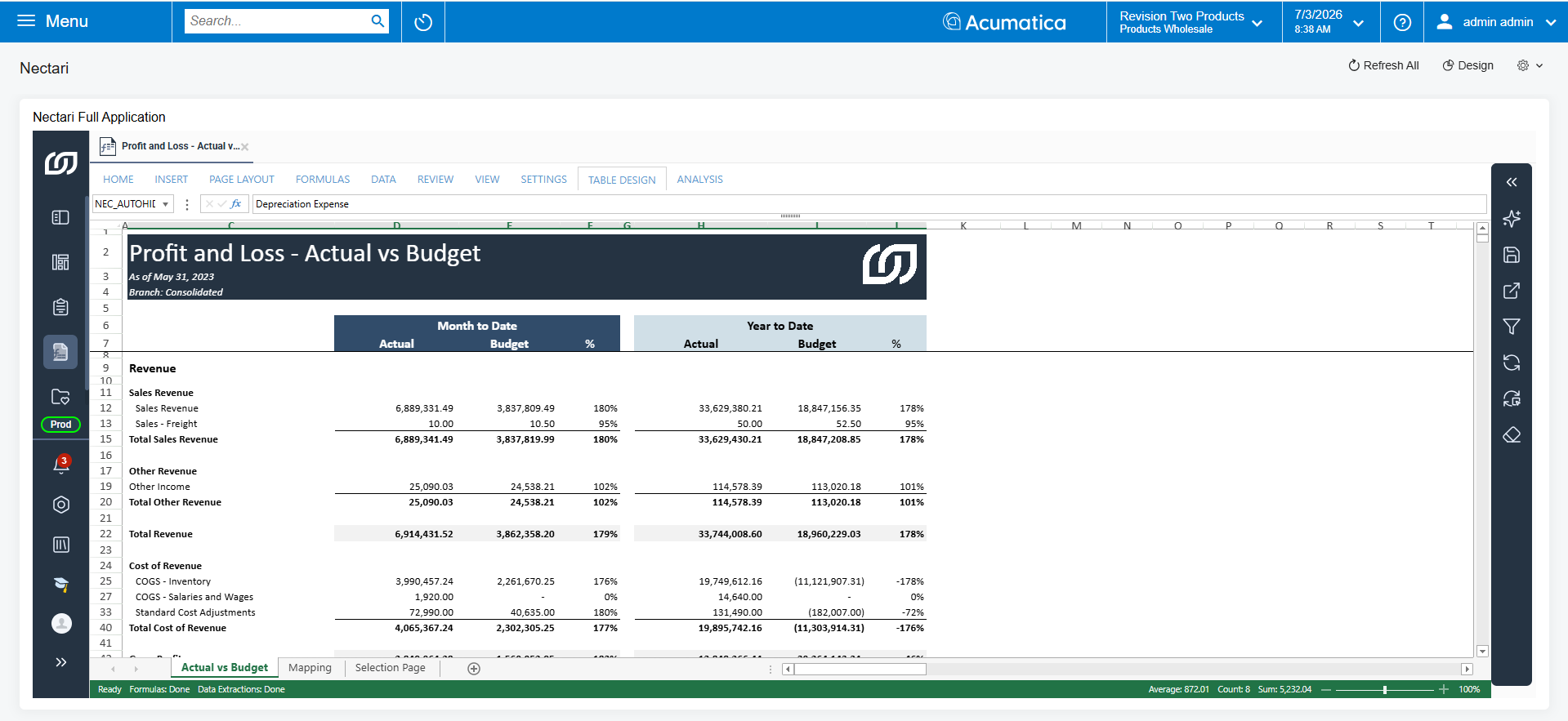This screenshot has height=721, width=1568.
Task: Open the hexagon settings icon in sidebar
Action: [x=61, y=505]
